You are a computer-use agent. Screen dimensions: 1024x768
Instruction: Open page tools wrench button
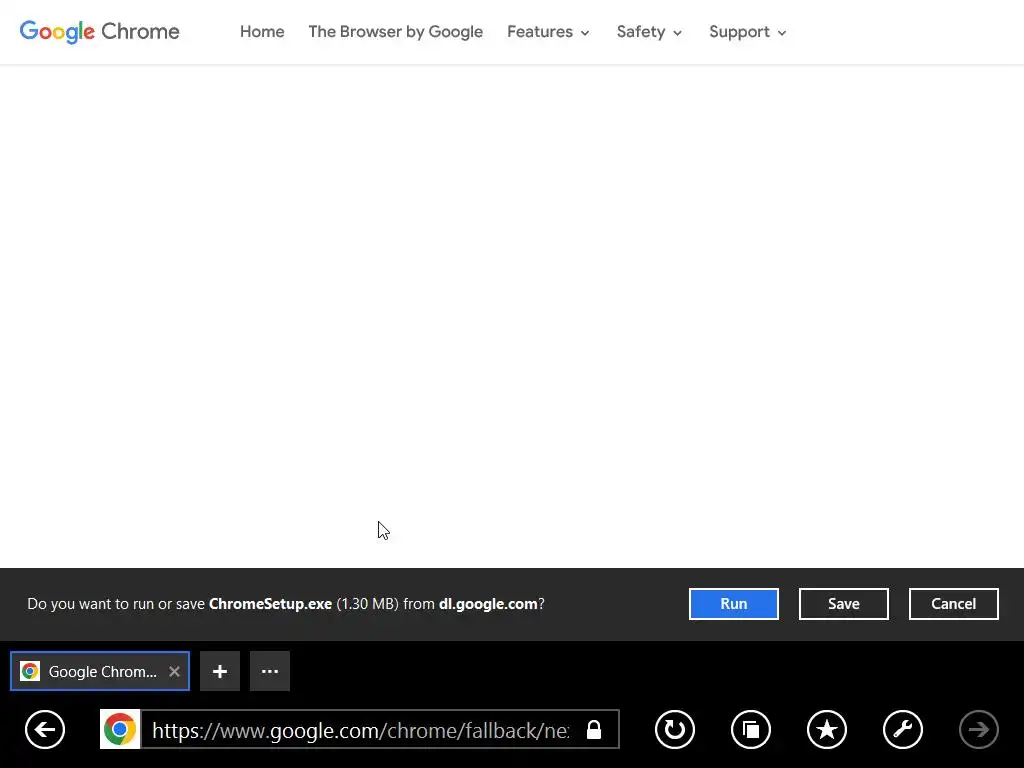[903, 729]
